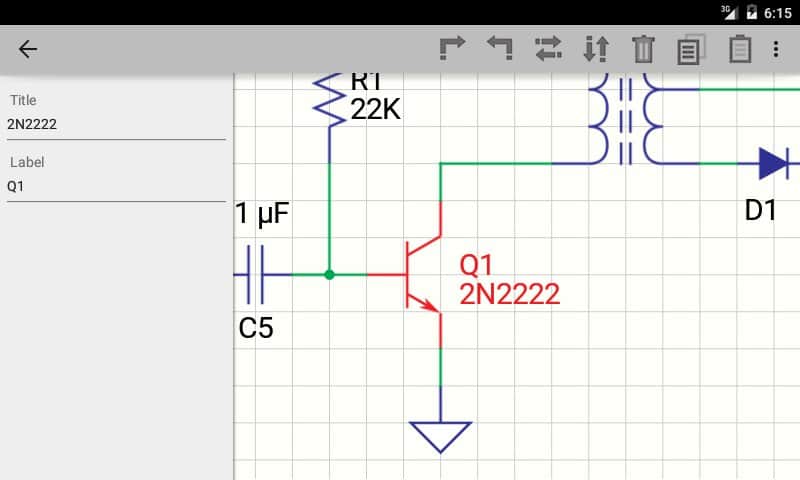Copy the selected component
The width and height of the screenshot is (800, 480).
point(690,49)
